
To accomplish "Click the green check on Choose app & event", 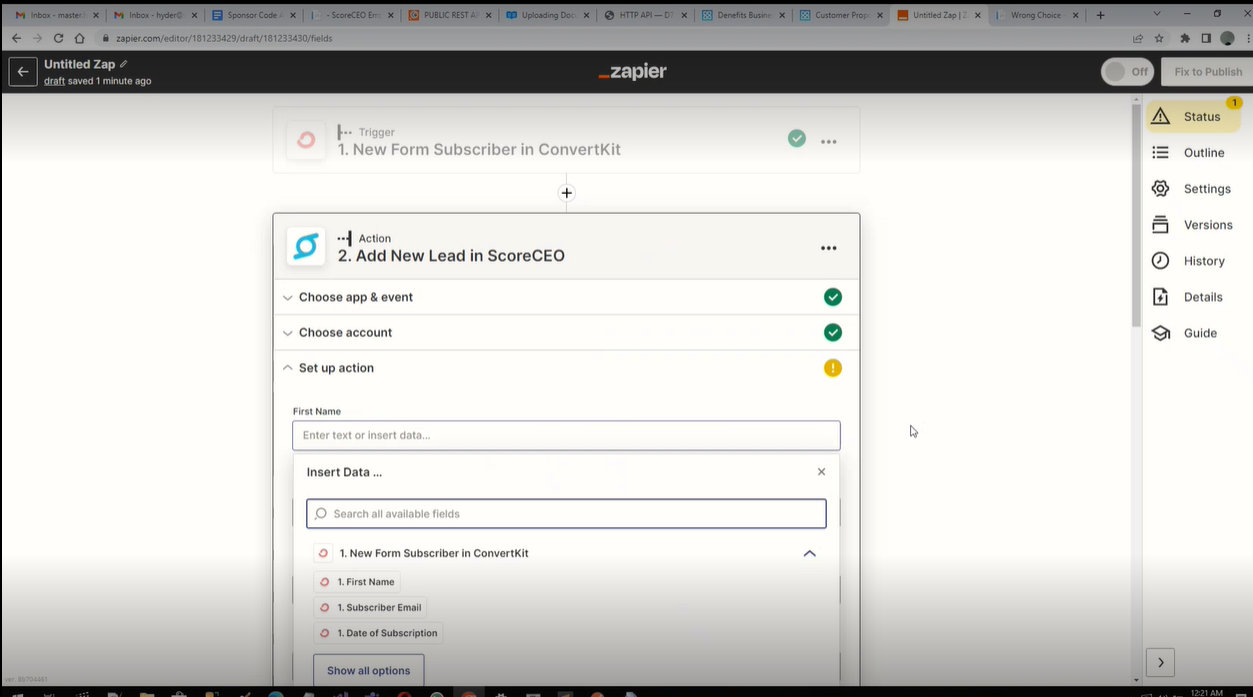I will coord(833,297).
